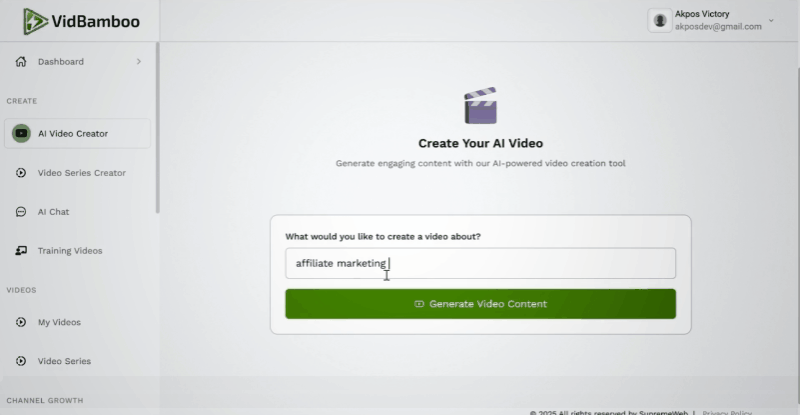Click the Training Videos icon
This screenshot has height=415, width=800.
[21, 251]
